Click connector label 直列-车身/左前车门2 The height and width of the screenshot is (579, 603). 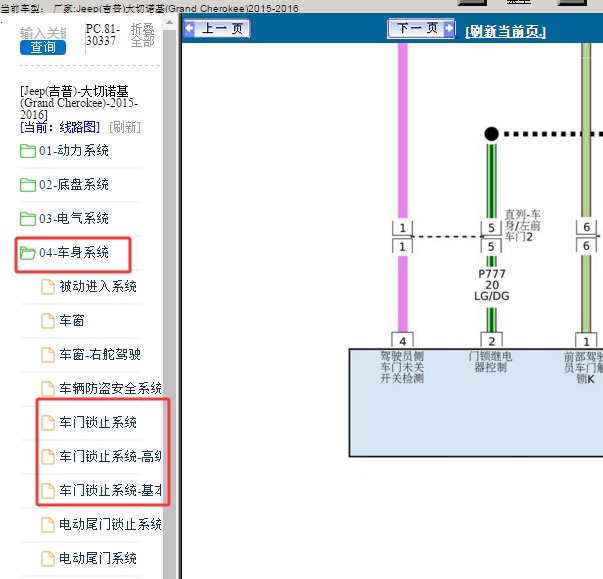coord(523,225)
